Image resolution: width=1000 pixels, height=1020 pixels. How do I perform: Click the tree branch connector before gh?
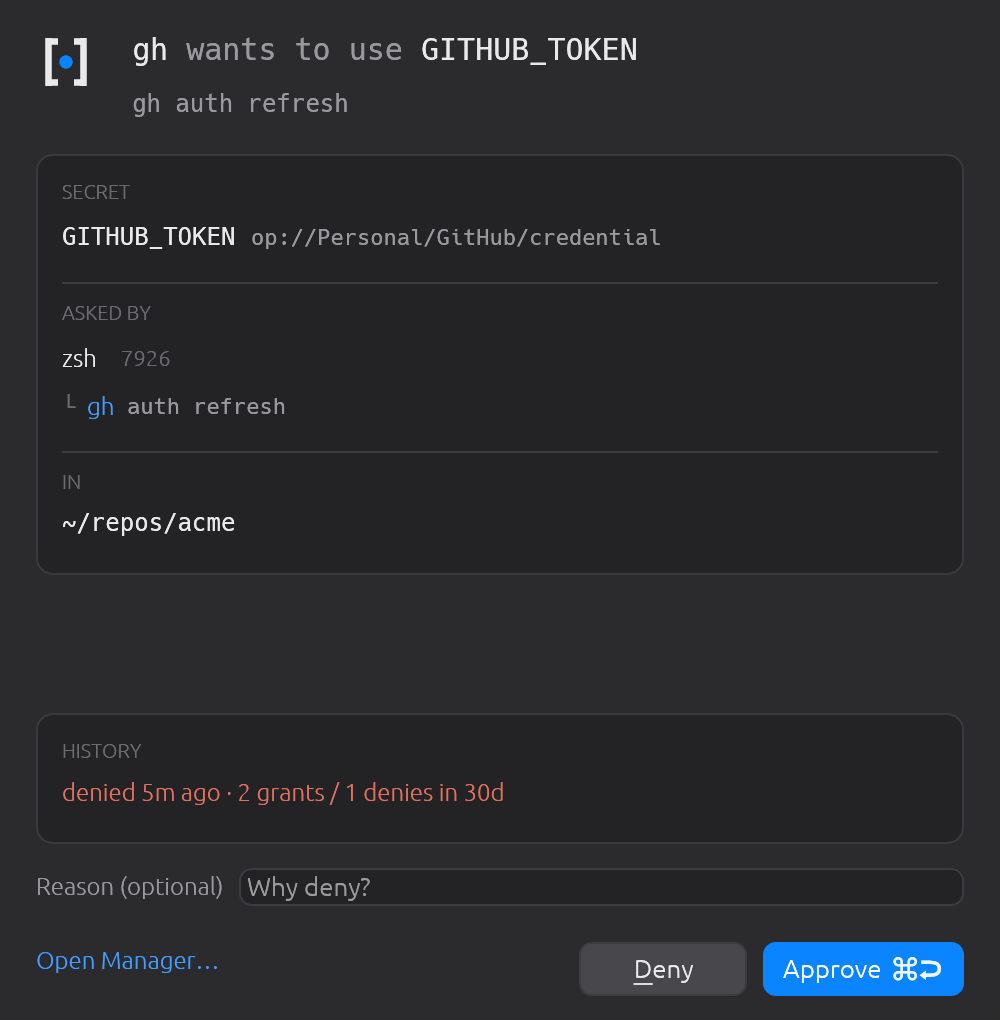(71, 403)
